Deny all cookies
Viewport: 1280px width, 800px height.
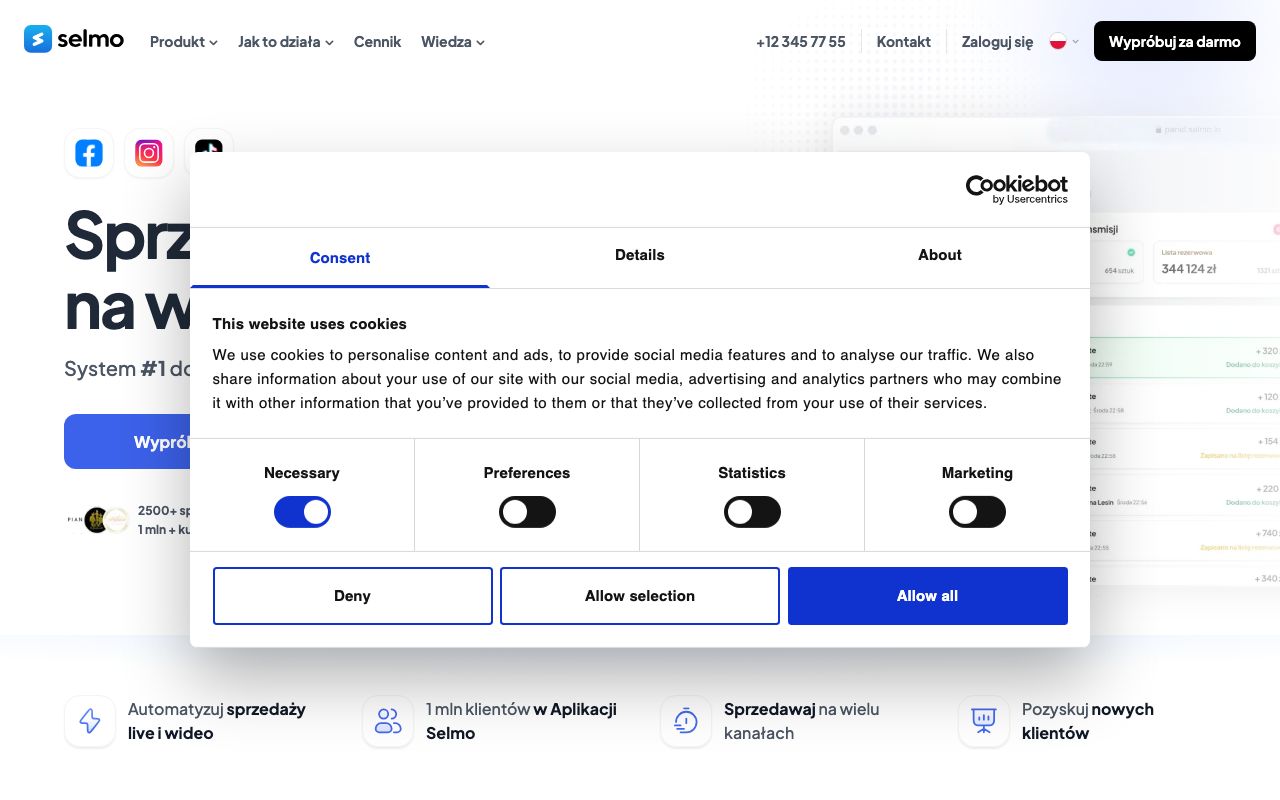coord(353,596)
